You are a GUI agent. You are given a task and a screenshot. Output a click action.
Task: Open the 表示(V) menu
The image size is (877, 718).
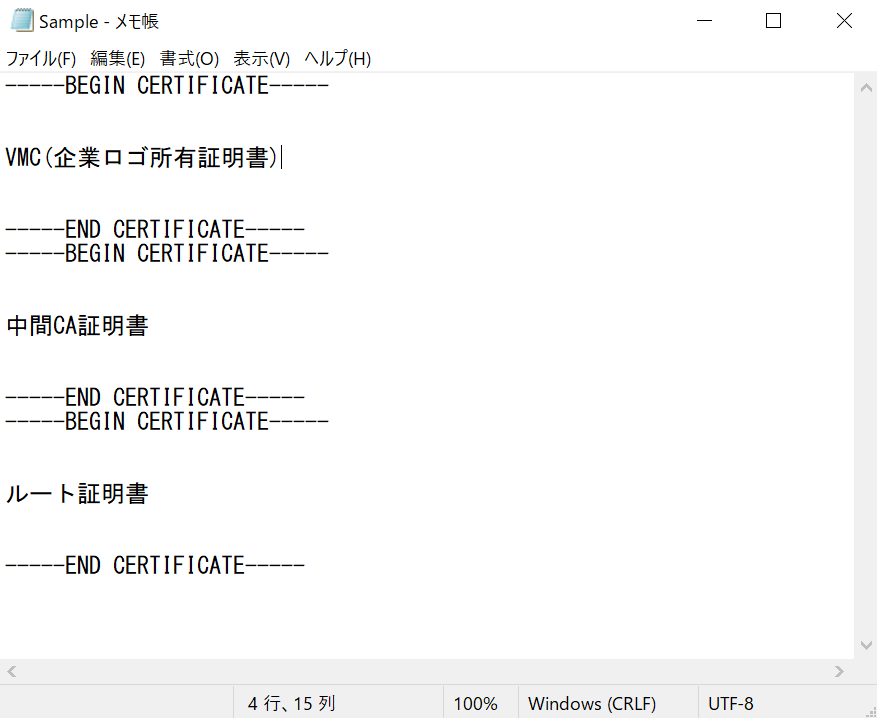[x=261, y=59]
